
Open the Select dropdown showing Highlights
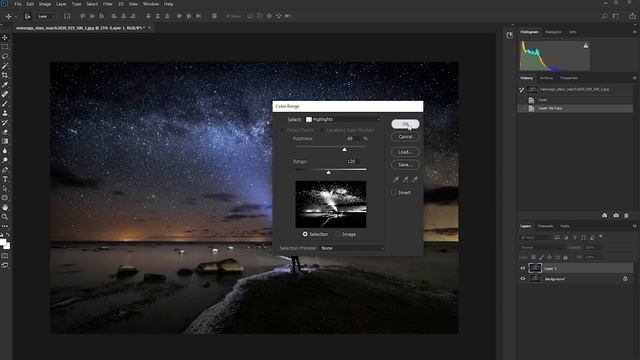pyautogui.click(x=343, y=119)
